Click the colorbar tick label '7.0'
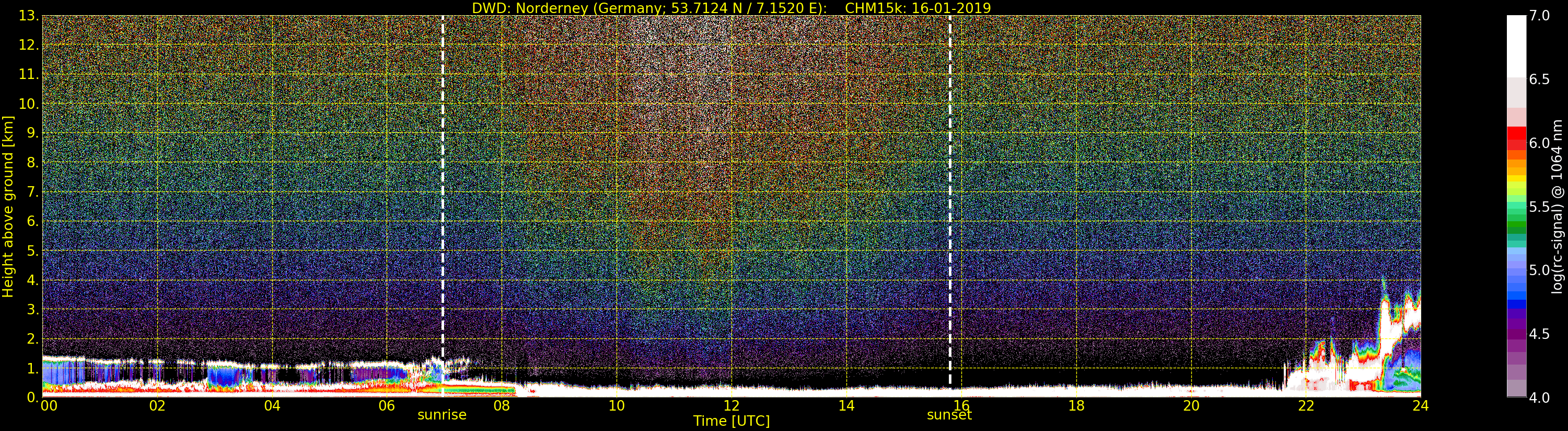 [x=1539, y=16]
